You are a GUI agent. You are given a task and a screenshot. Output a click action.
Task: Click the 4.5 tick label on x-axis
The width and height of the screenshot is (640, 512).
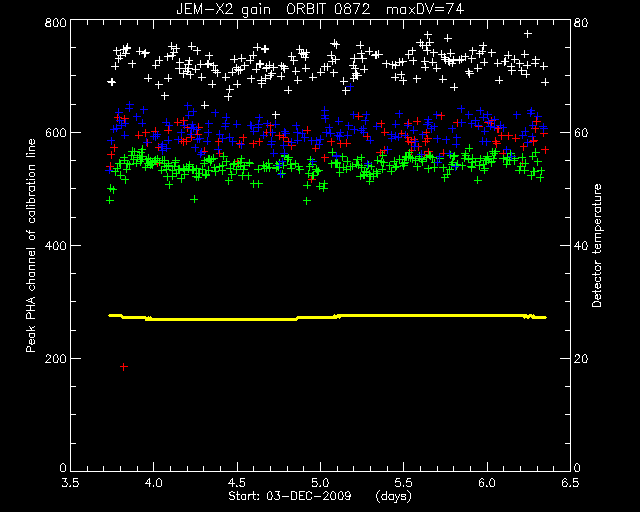[x=237, y=483]
